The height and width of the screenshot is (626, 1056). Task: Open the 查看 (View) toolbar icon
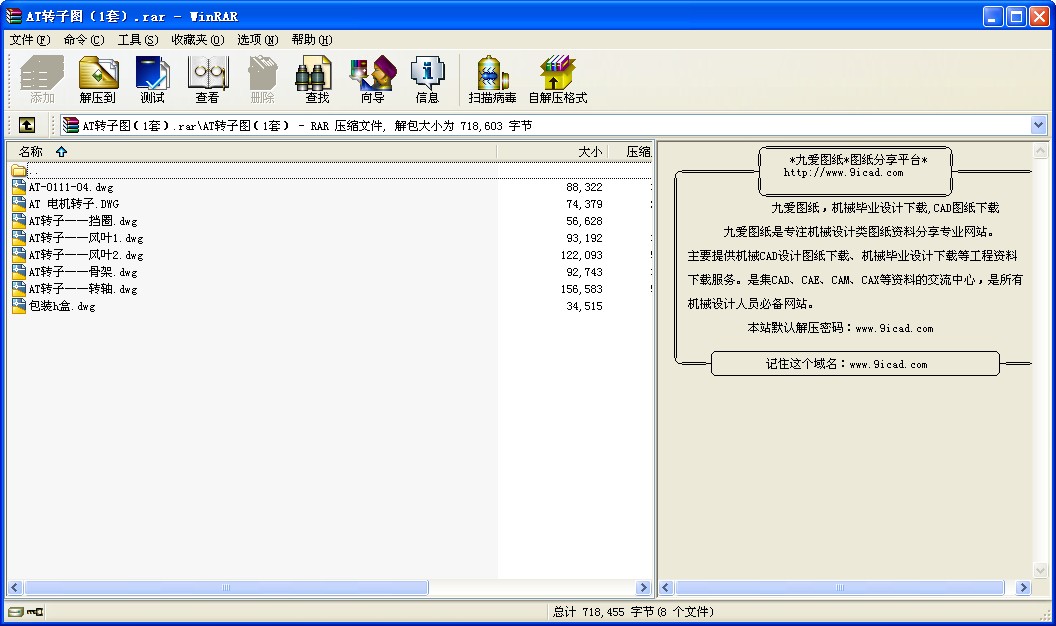(207, 79)
